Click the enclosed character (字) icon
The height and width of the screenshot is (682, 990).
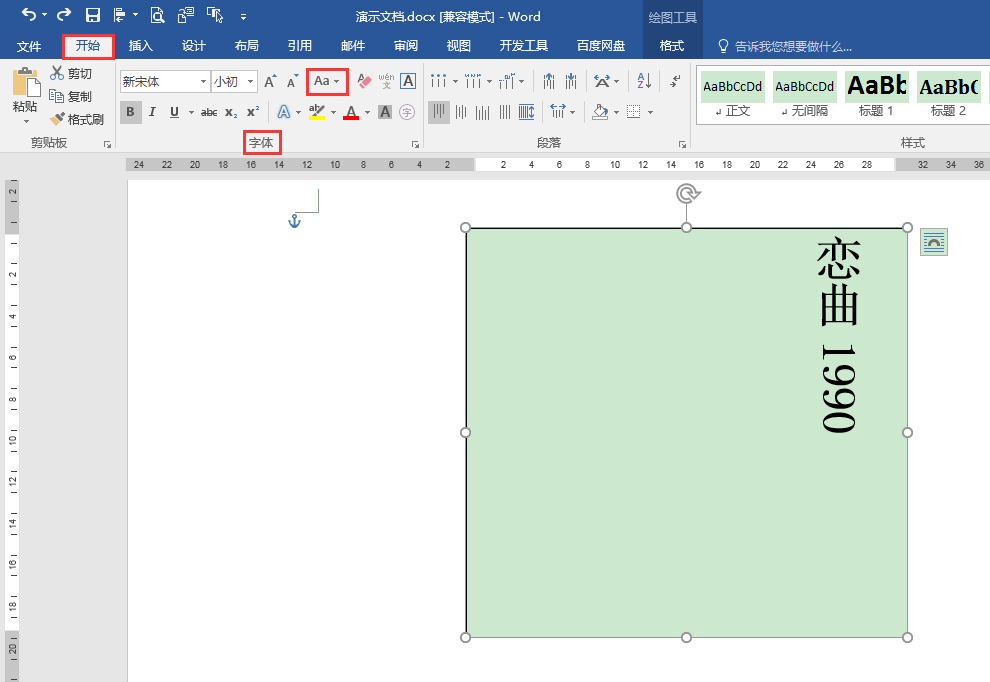(x=407, y=112)
